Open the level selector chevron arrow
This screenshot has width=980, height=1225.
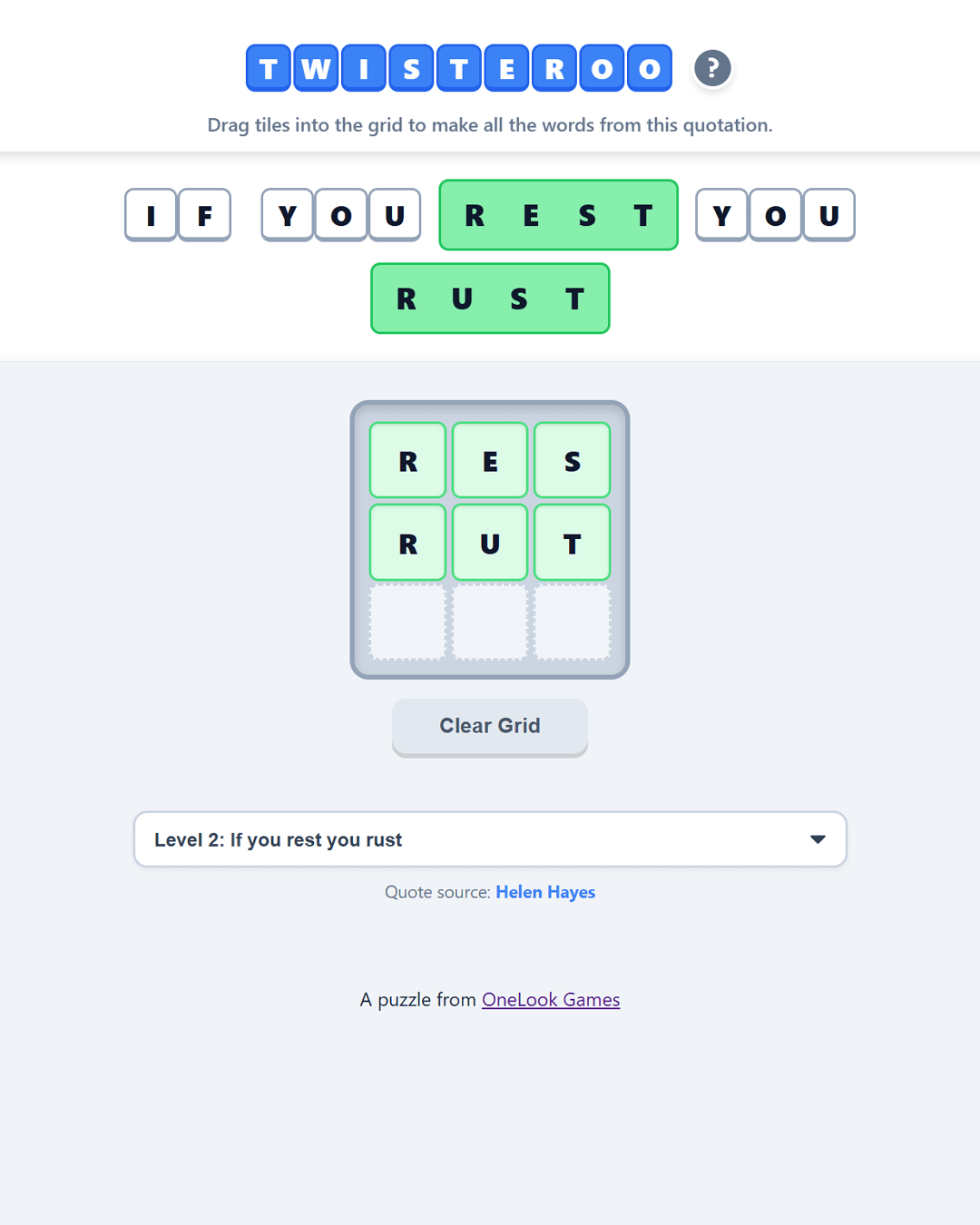click(818, 839)
